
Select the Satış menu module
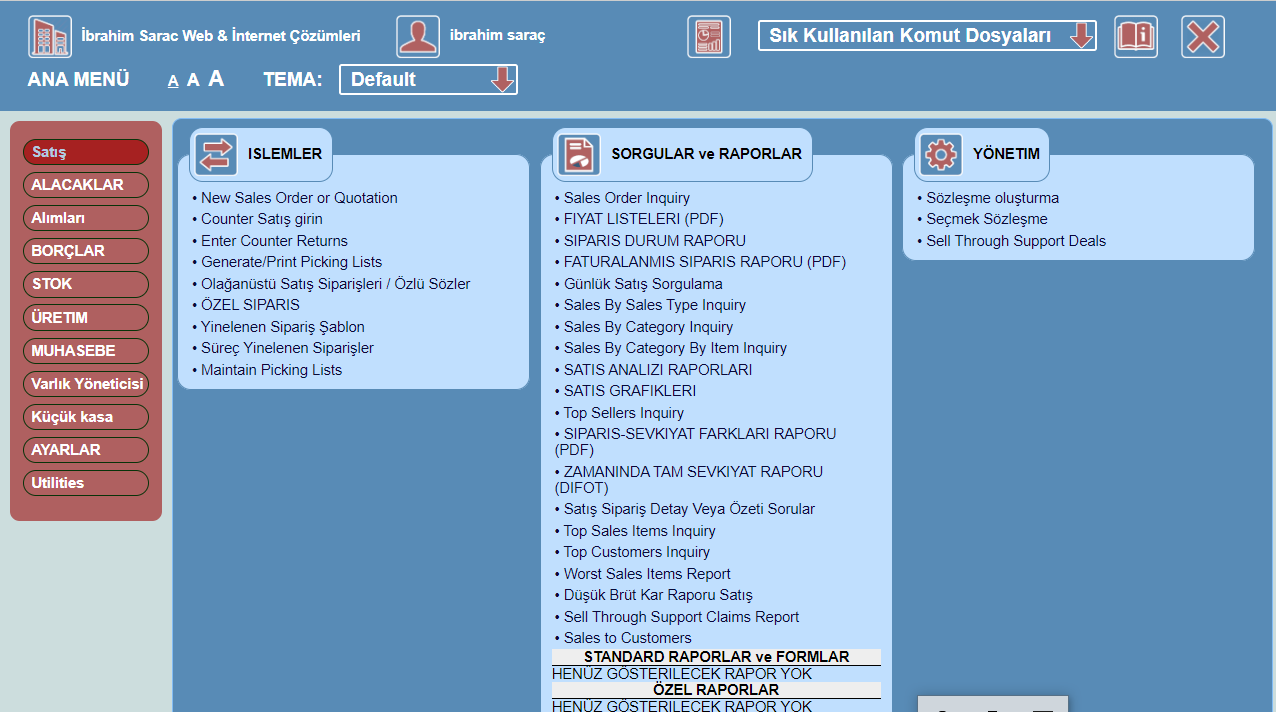coord(86,152)
